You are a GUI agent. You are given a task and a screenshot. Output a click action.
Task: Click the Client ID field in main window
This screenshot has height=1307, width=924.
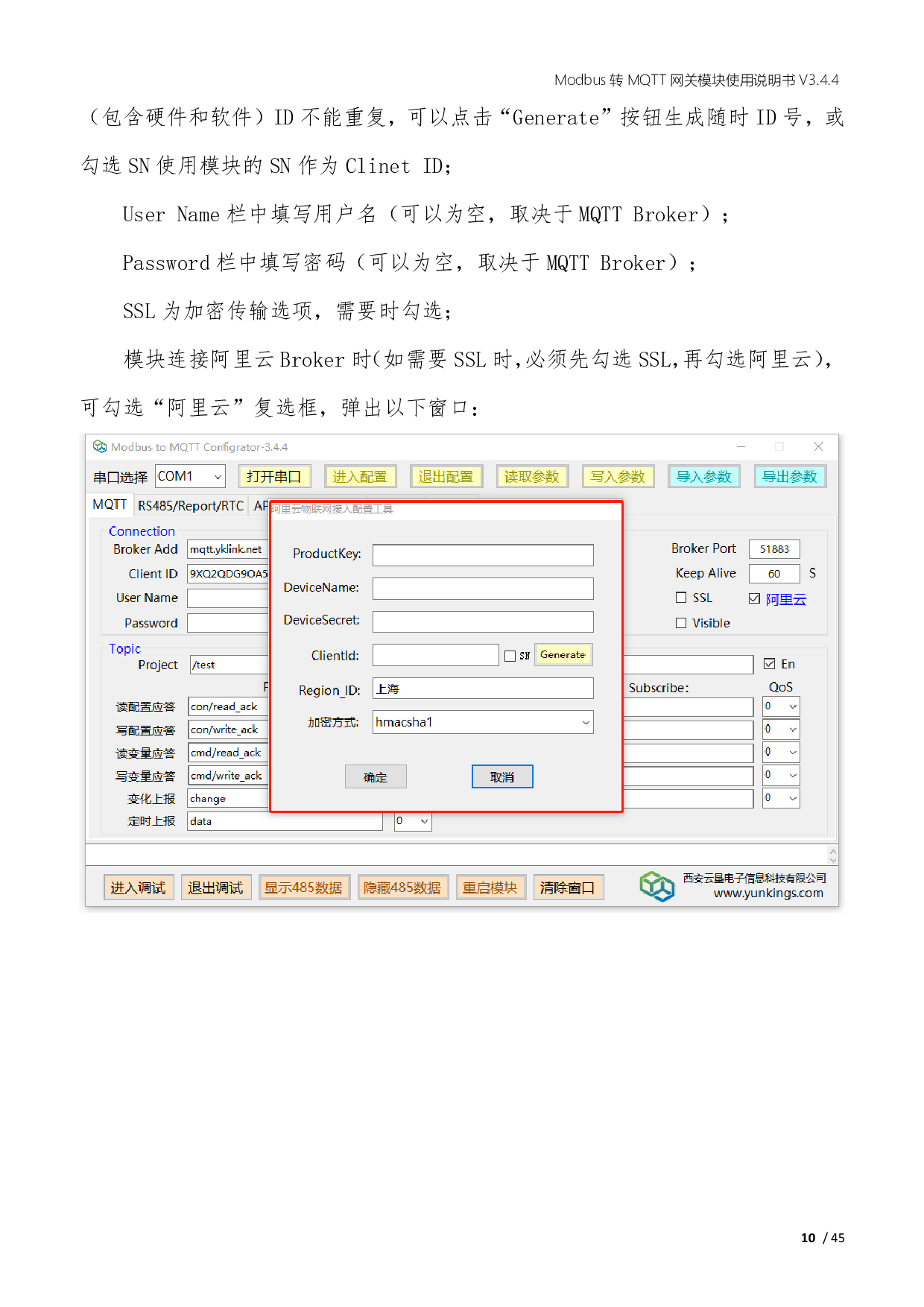pyautogui.click(x=227, y=574)
